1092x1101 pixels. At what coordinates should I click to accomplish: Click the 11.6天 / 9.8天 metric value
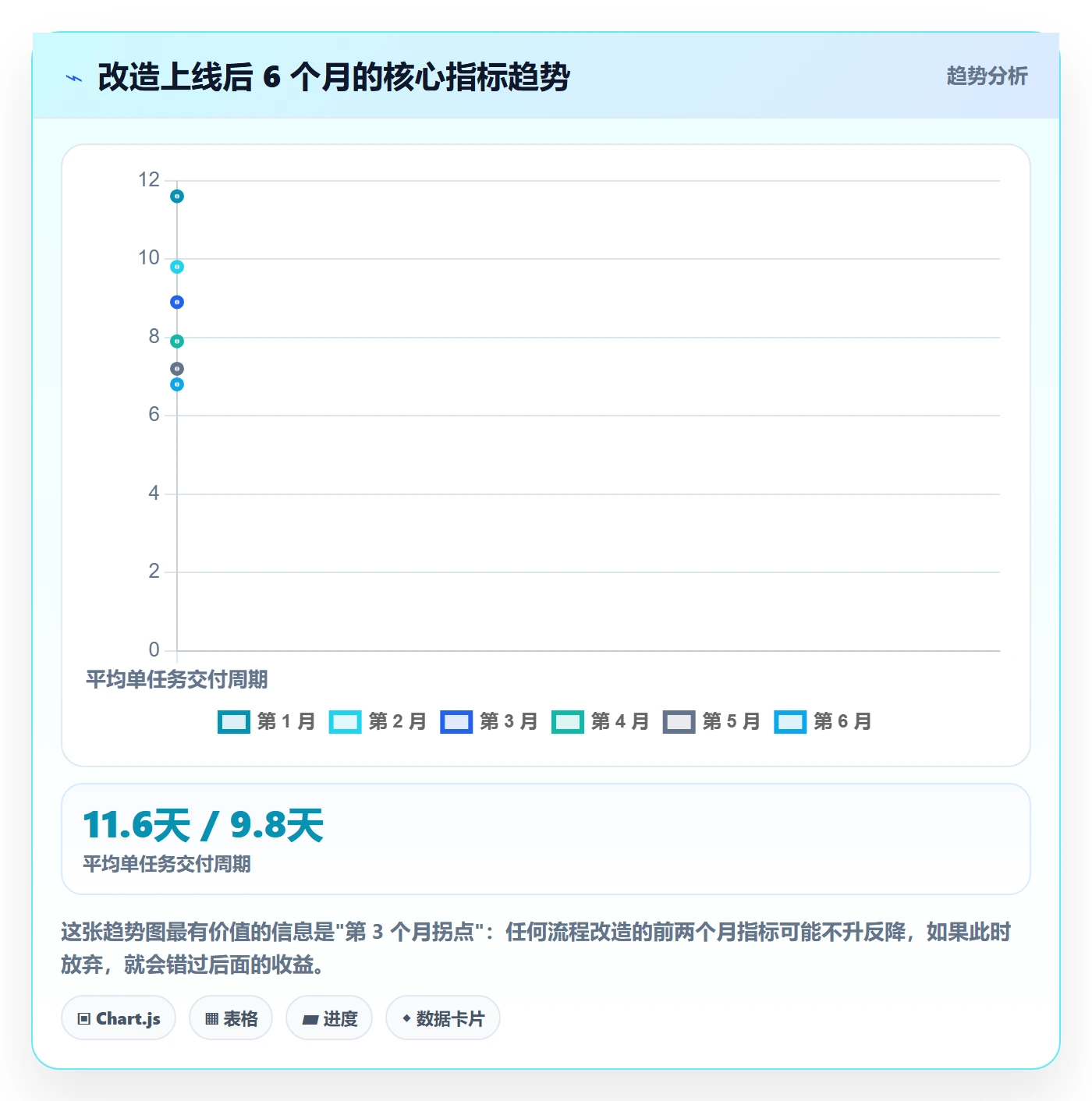203,826
